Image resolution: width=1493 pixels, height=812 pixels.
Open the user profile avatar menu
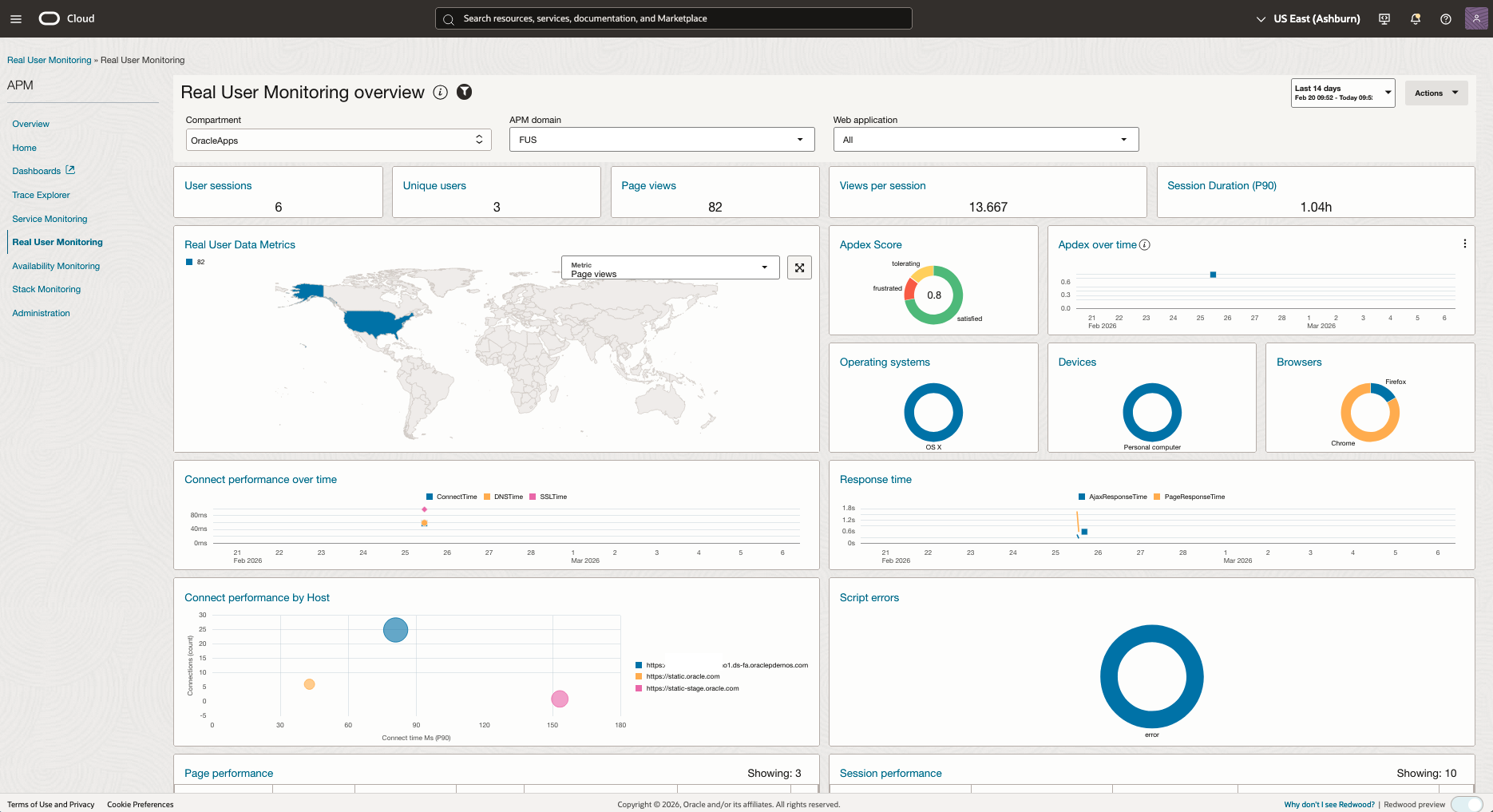tap(1475, 18)
